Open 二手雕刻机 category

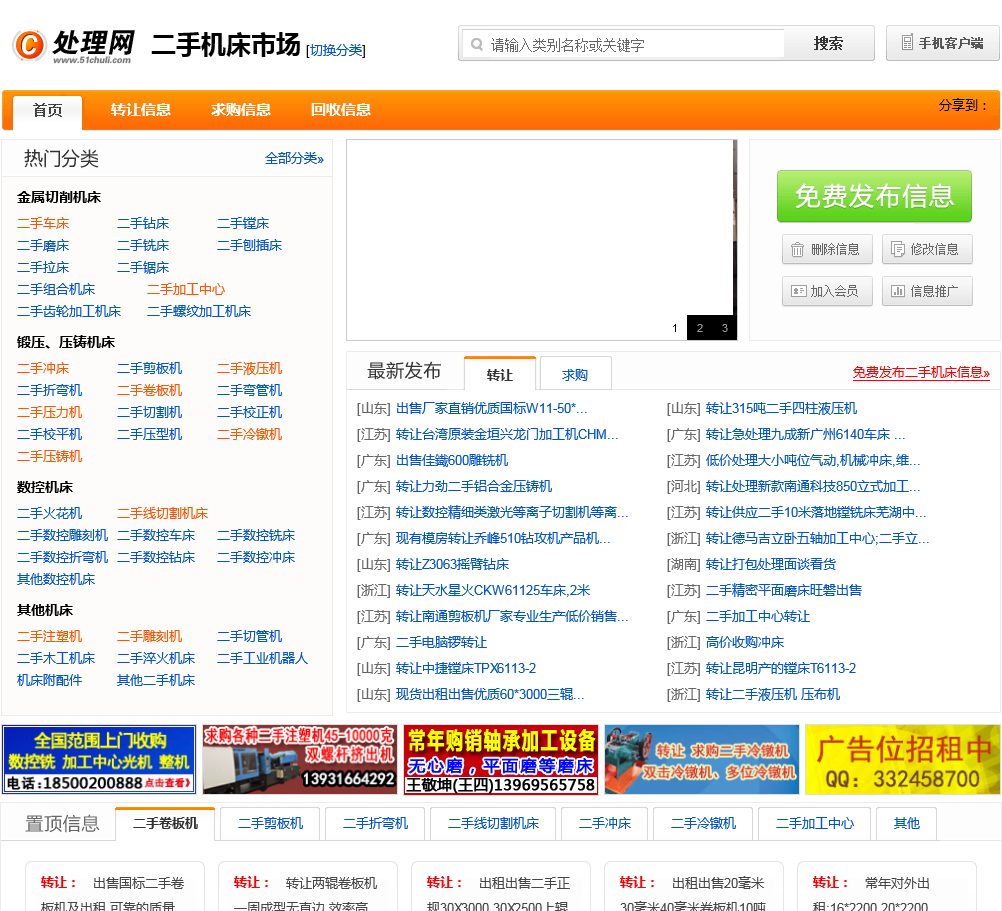(150, 636)
